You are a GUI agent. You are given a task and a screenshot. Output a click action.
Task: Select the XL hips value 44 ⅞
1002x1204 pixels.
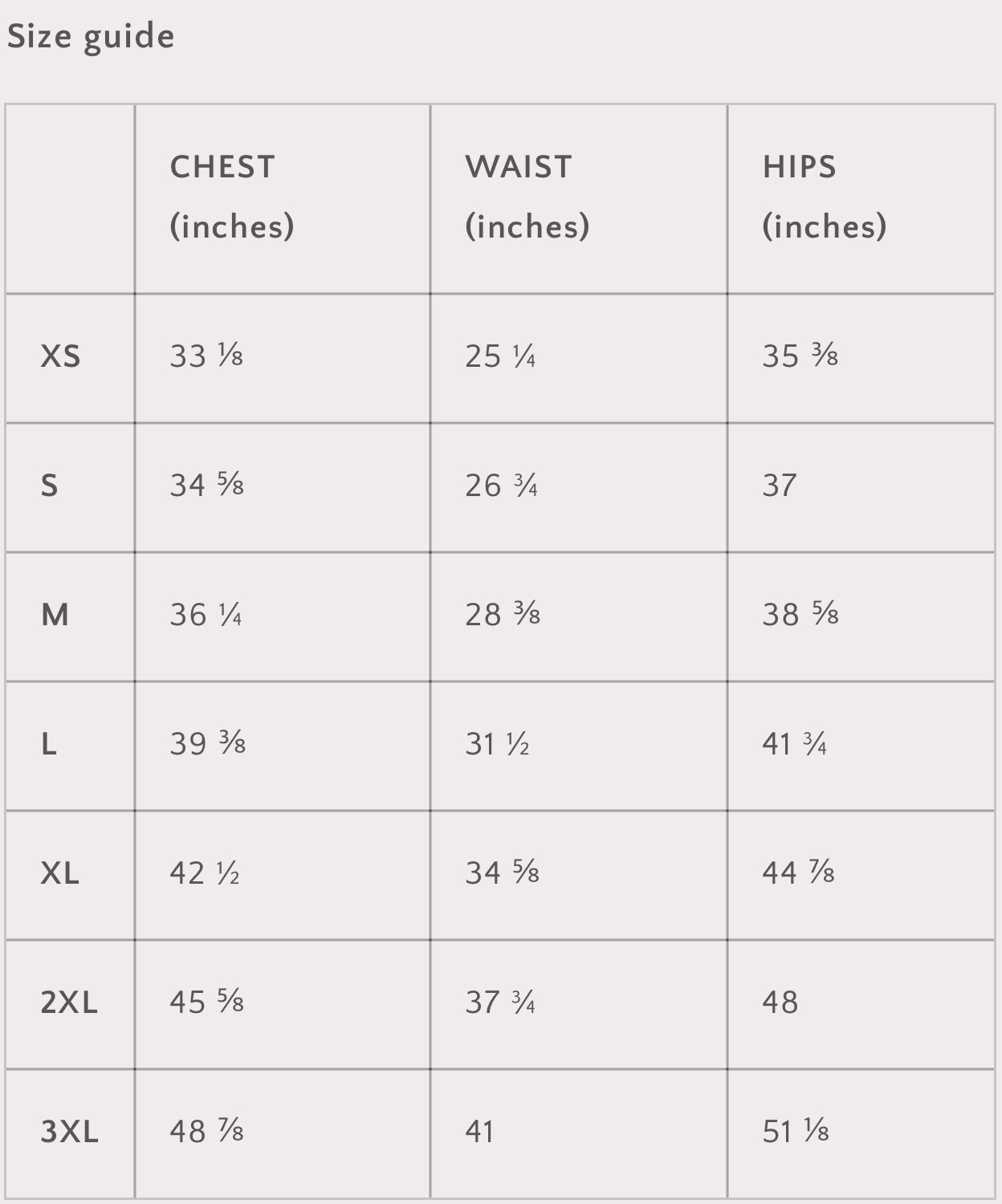[x=799, y=873]
